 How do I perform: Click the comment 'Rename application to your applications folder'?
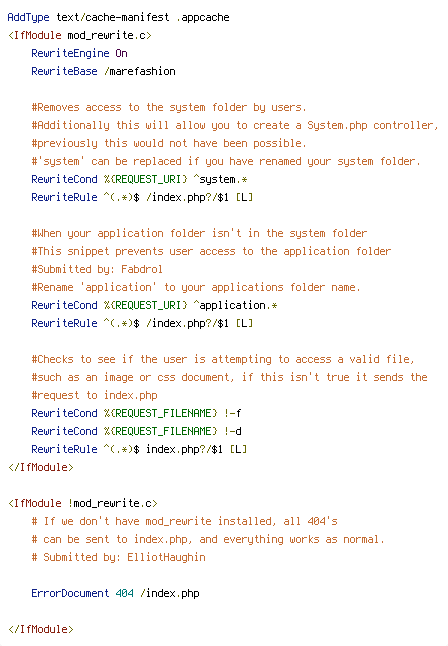[196, 288]
